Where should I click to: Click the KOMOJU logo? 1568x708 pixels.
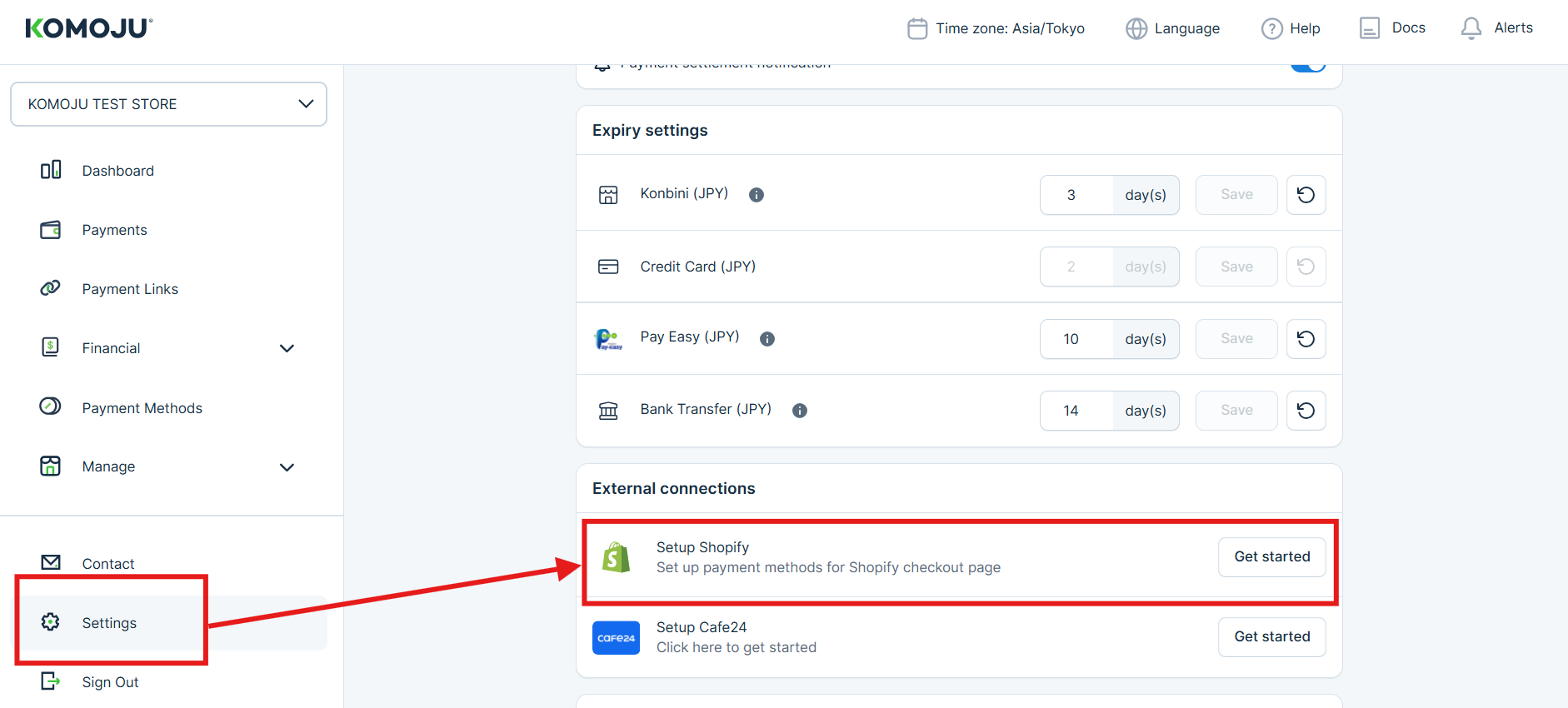(x=89, y=28)
